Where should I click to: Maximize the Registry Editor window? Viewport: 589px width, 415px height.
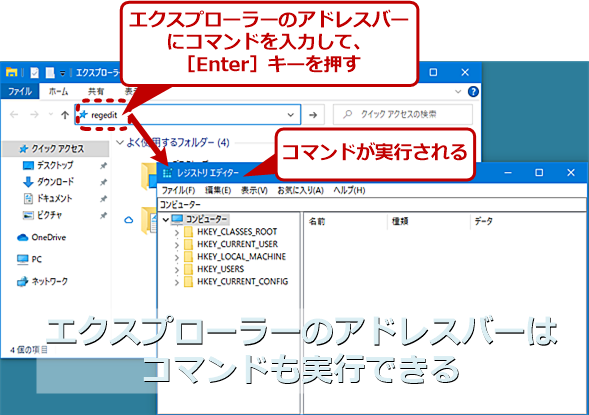click(539, 172)
